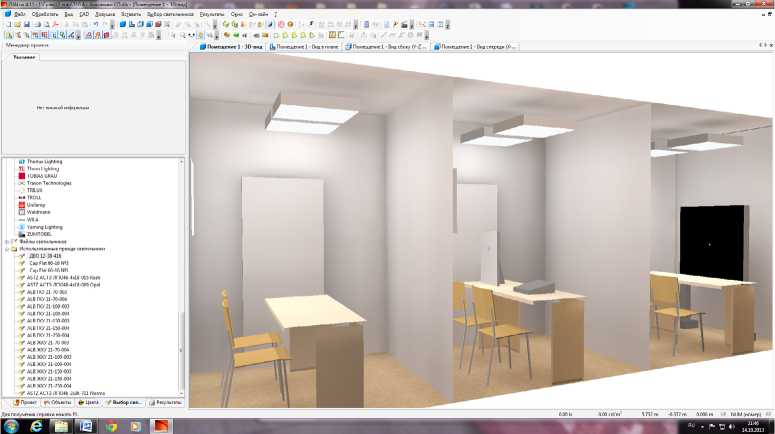The width and height of the screenshot is (775, 434).
Task: Select the ZUMTOBEL catalog entry
Action: (40, 234)
